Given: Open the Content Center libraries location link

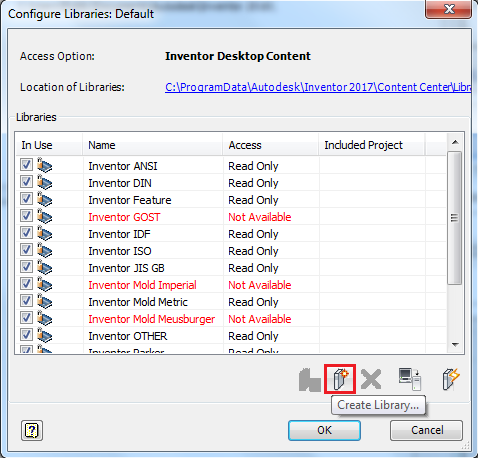Looking at the screenshot, I should [x=318, y=87].
